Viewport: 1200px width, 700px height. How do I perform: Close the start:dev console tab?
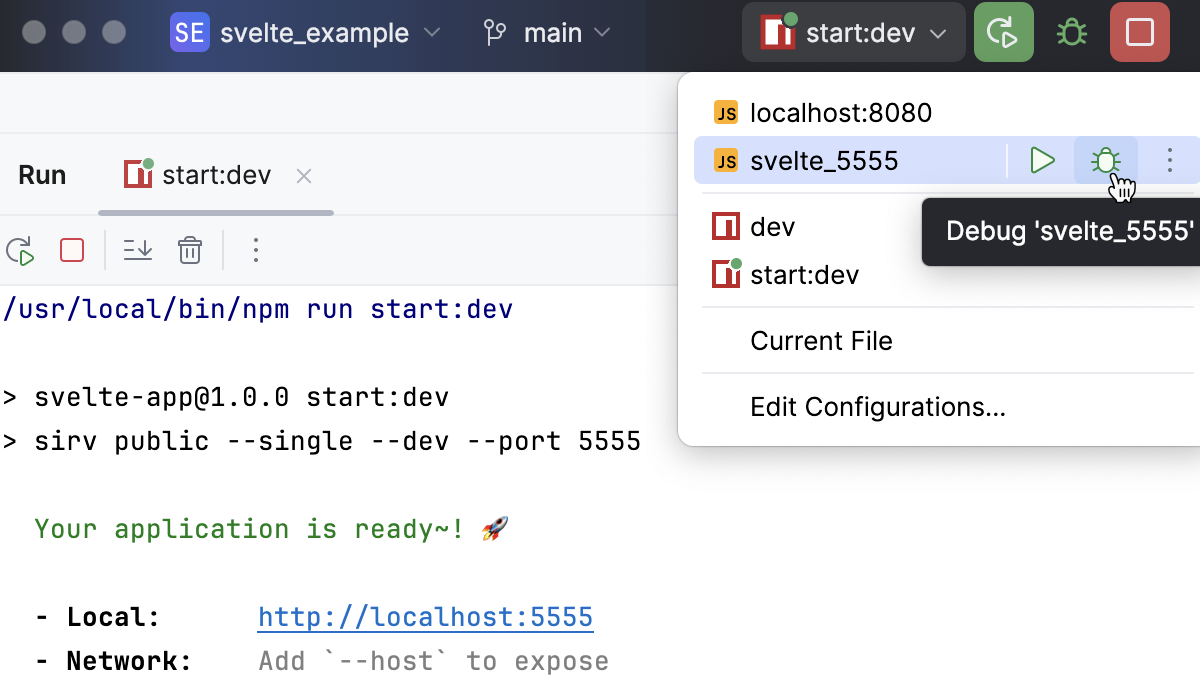coord(303,175)
